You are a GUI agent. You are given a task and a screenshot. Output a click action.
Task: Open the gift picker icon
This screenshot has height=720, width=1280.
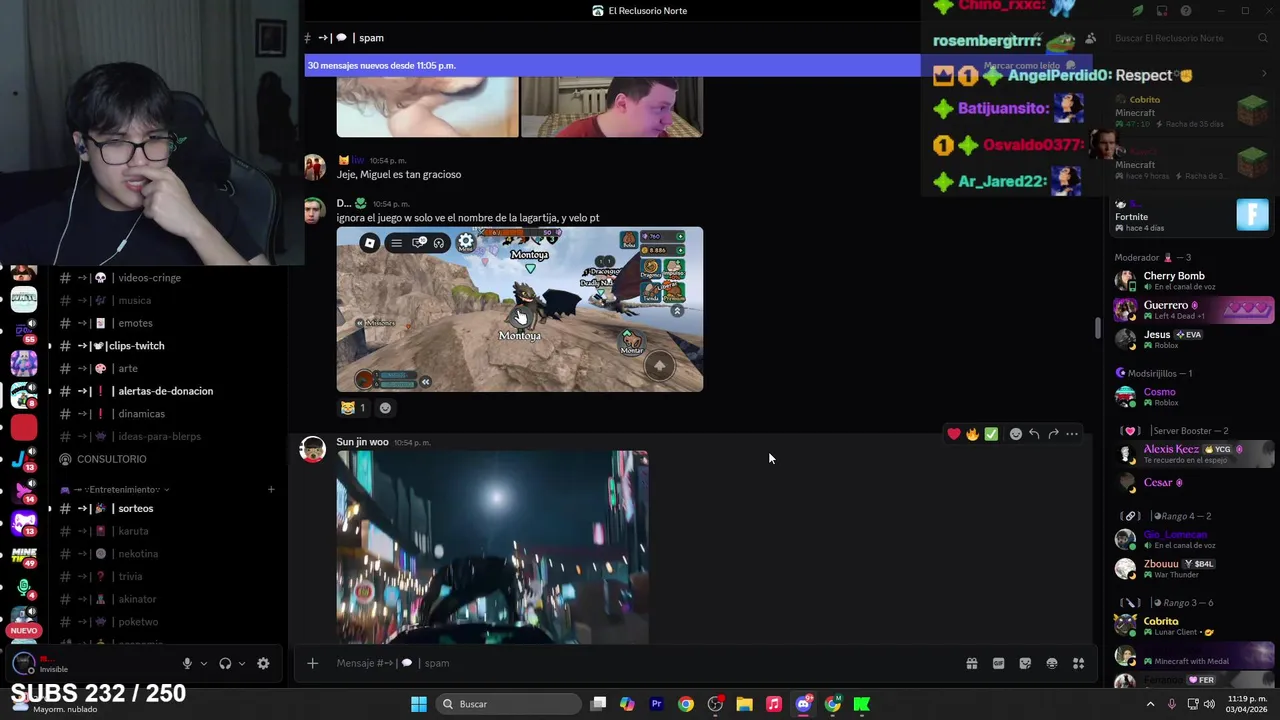[971, 663]
